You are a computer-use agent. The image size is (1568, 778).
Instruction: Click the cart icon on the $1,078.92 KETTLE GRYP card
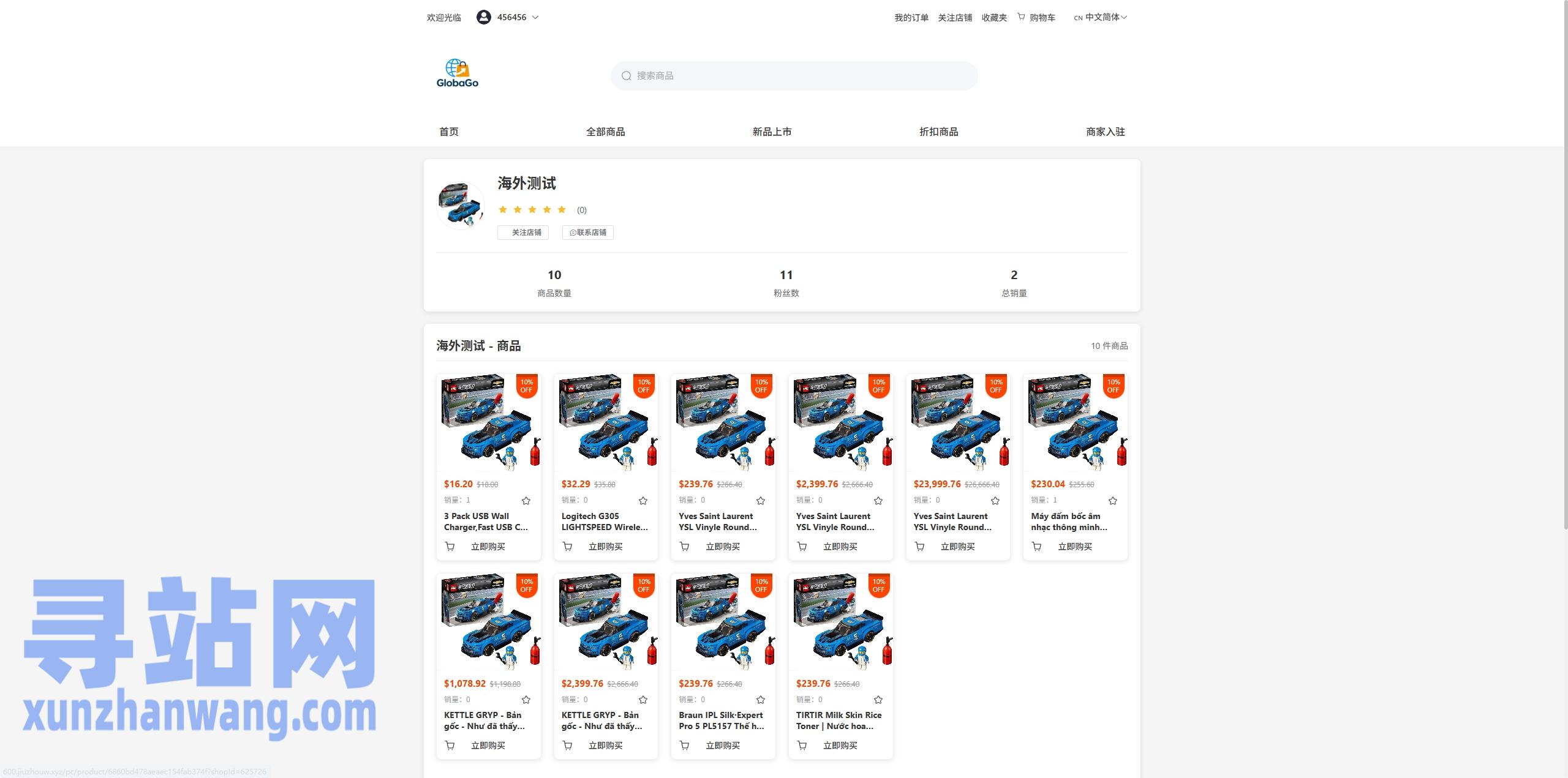click(450, 746)
